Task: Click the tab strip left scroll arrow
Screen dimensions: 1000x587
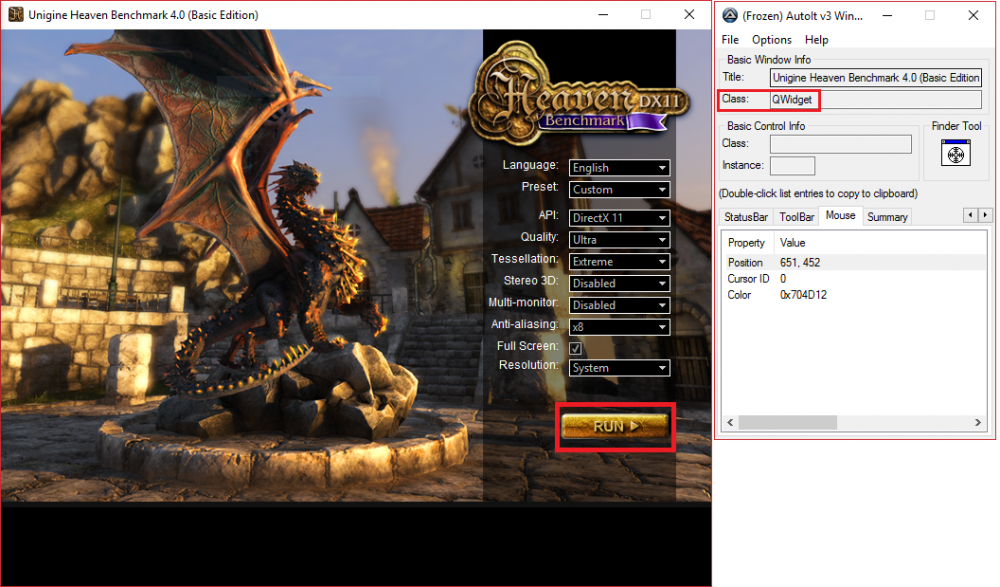Action: tap(970, 215)
